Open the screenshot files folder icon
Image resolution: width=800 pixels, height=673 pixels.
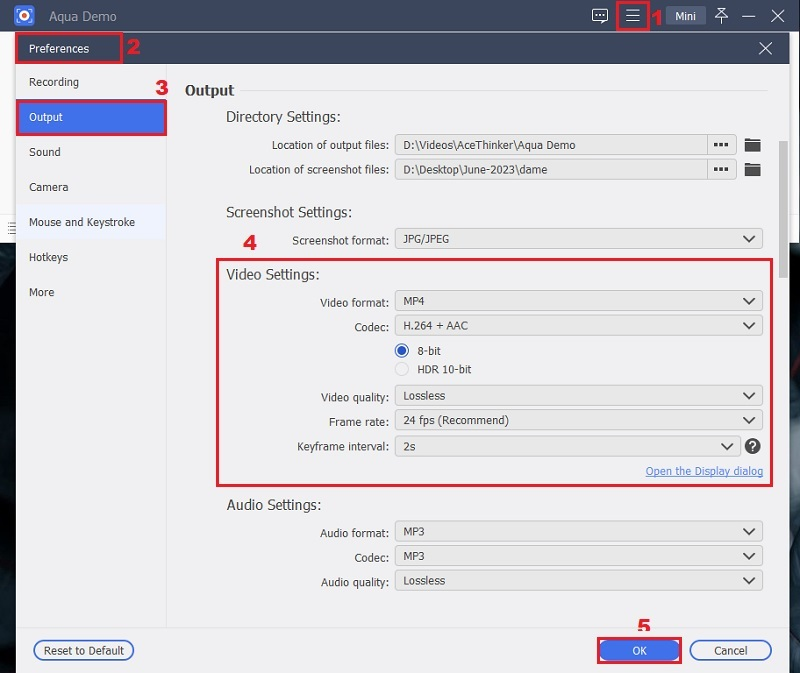click(751, 171)
